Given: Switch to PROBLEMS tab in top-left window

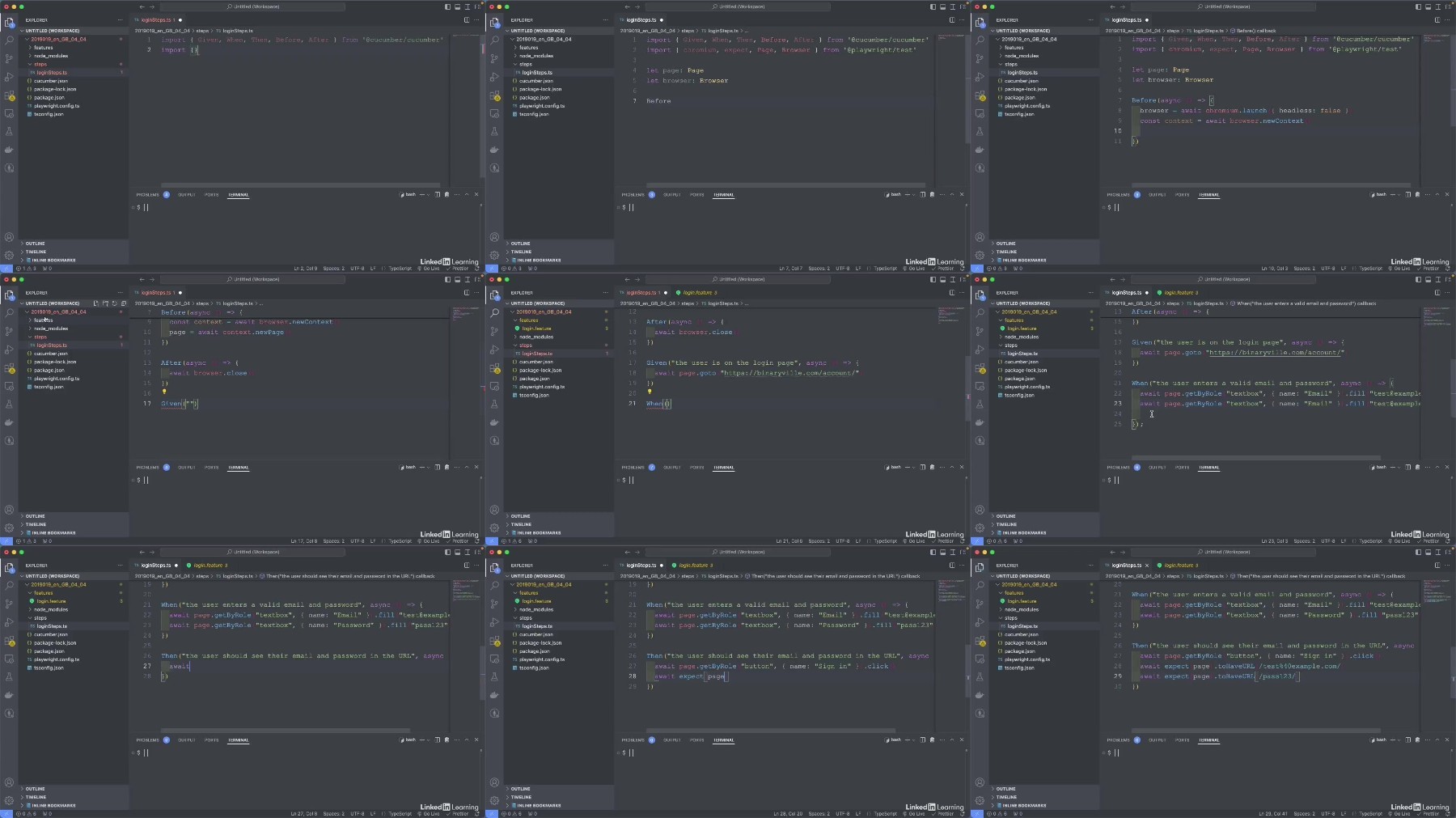Looking at the screenshot, I should [x=148, y=194].
